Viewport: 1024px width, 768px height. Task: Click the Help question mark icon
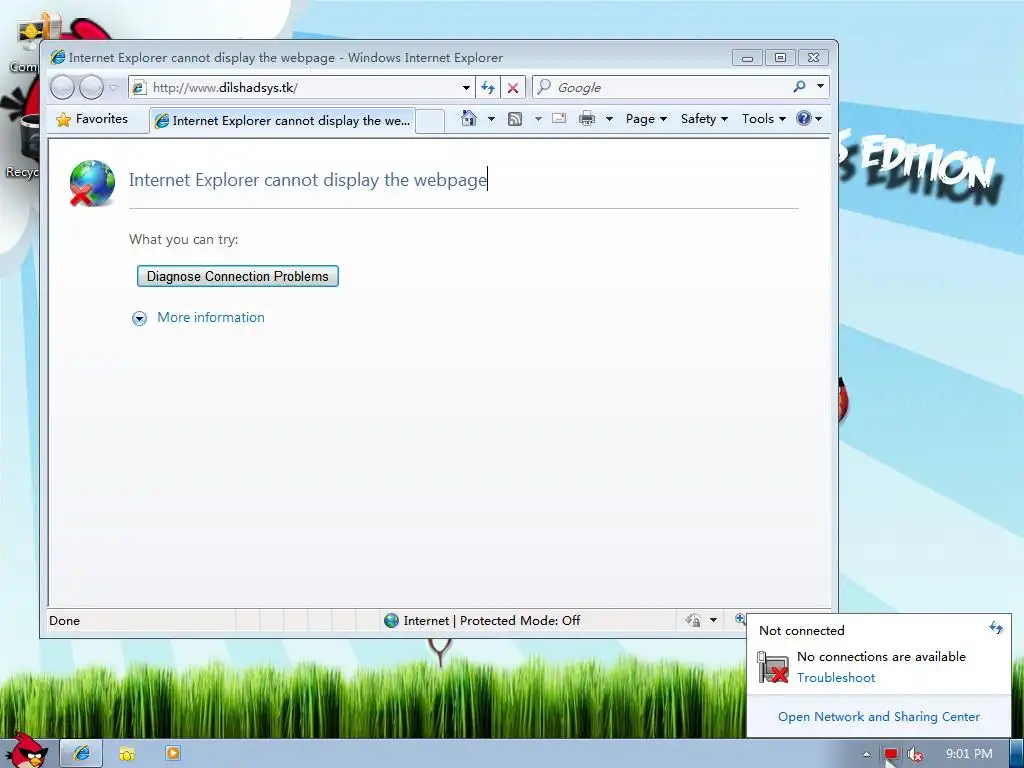(804, 118)
